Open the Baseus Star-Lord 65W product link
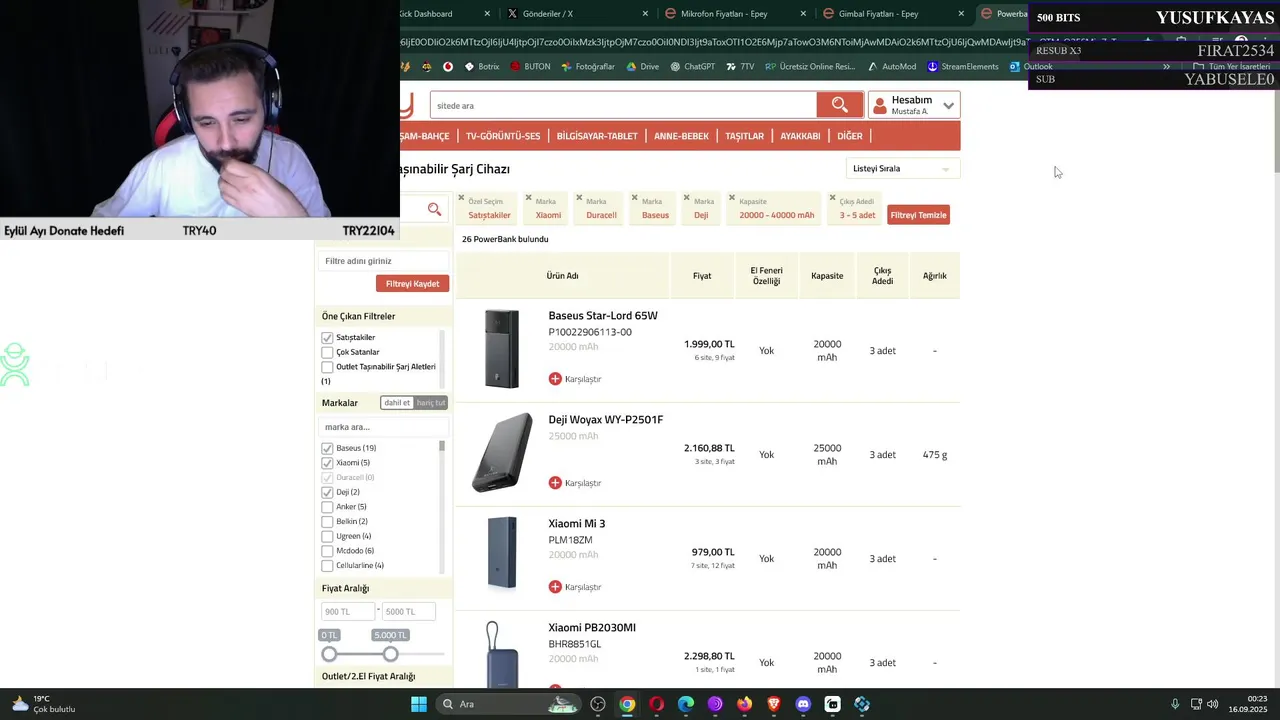Viewport: 1280px width, 720px height. [603, 316]
